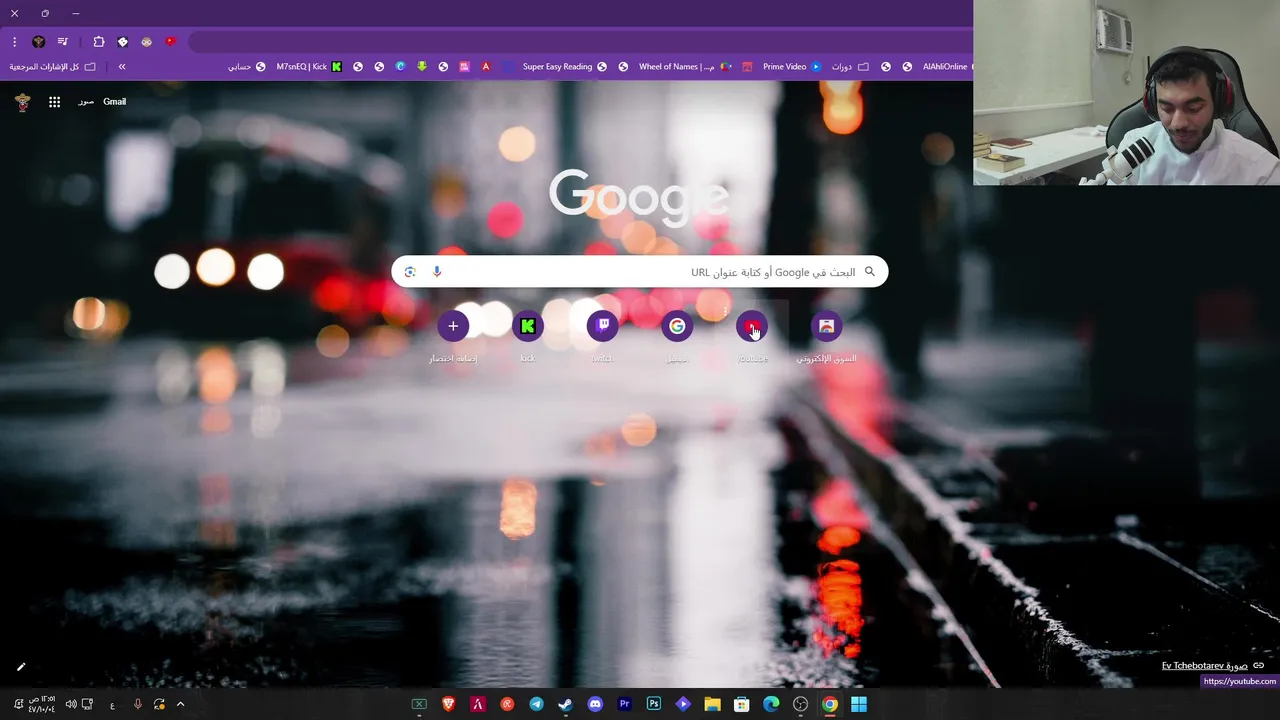Click the red YouTube extension icon in the toolbar
This screenshot has height=720, width=1280.
[x=170, y=42]
